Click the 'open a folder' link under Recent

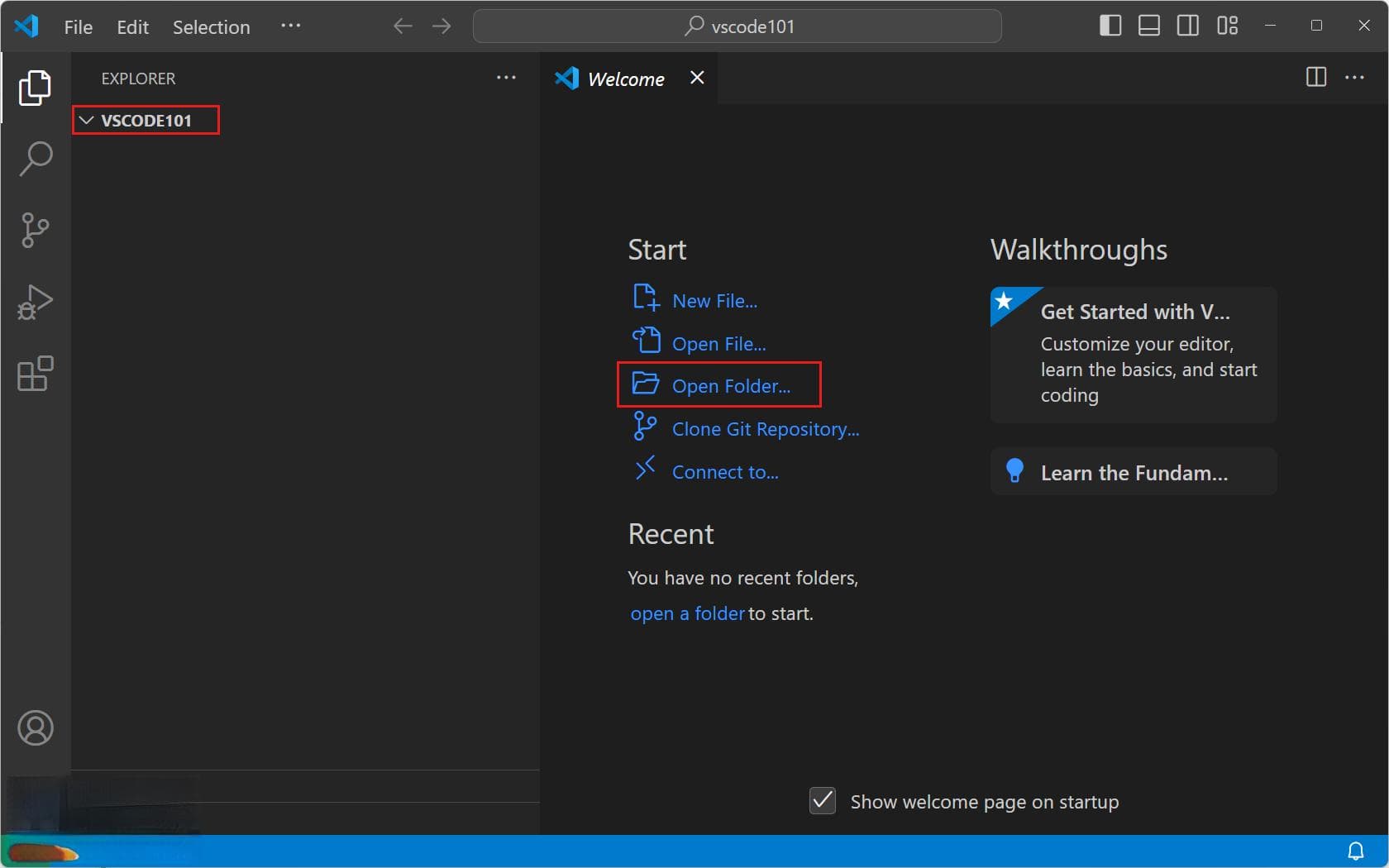point(688,613)
